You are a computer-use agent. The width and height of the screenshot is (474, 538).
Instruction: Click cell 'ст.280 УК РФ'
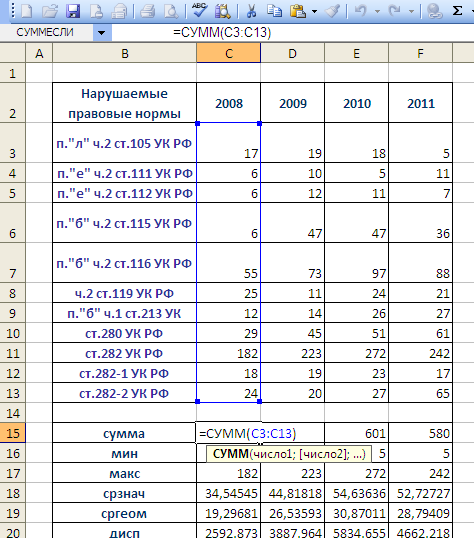[125, 333]
